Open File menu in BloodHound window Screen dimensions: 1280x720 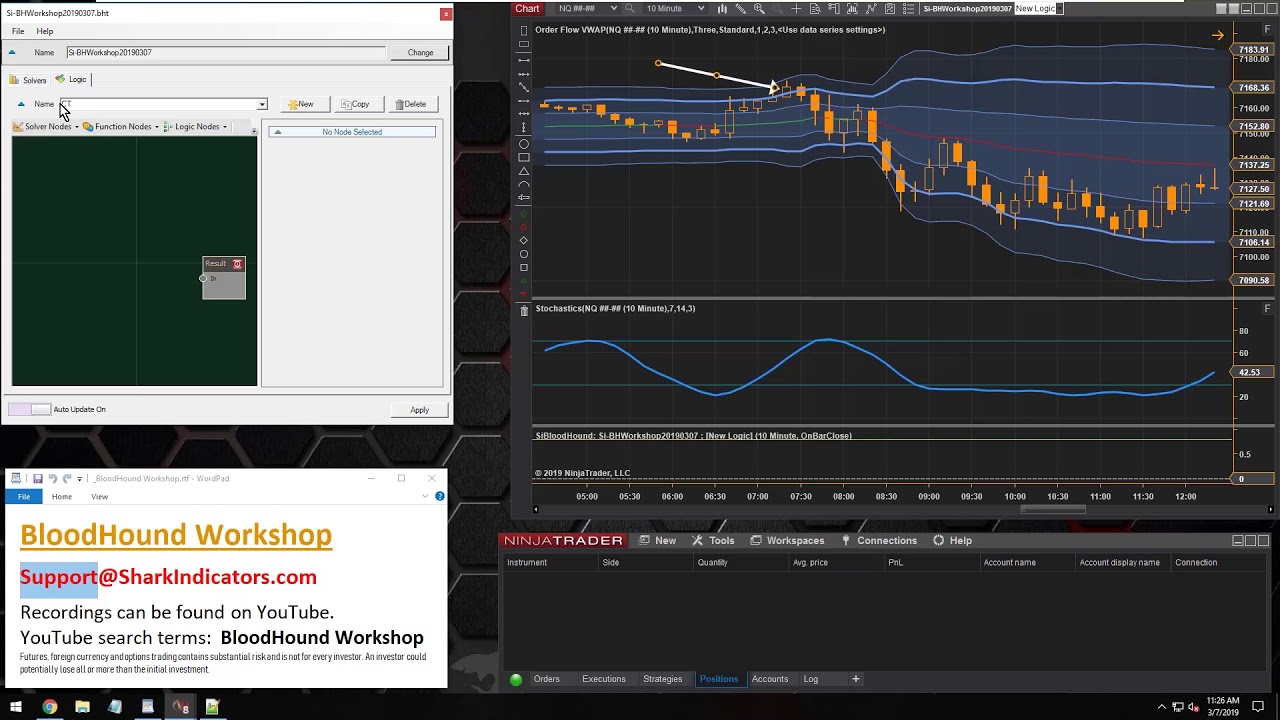point(18,31)
